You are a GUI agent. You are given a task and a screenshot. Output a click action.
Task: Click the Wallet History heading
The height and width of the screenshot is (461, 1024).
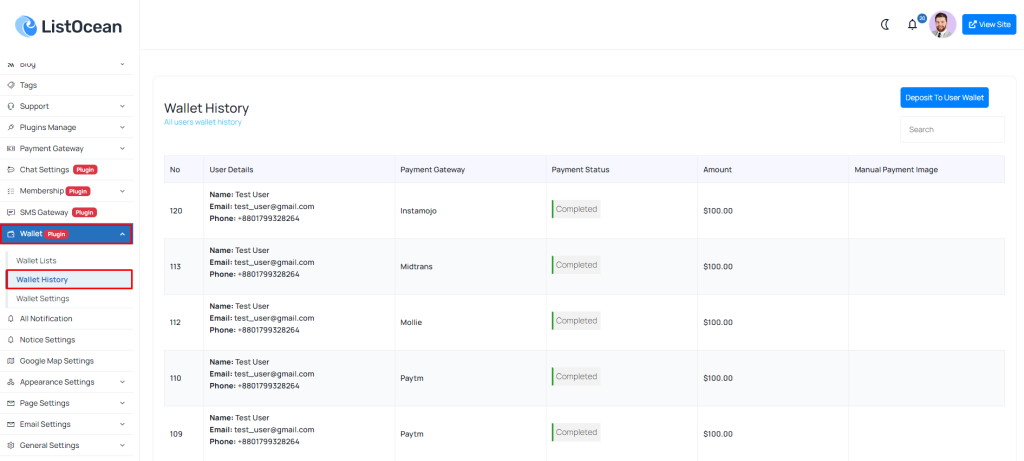coord(206,108)
